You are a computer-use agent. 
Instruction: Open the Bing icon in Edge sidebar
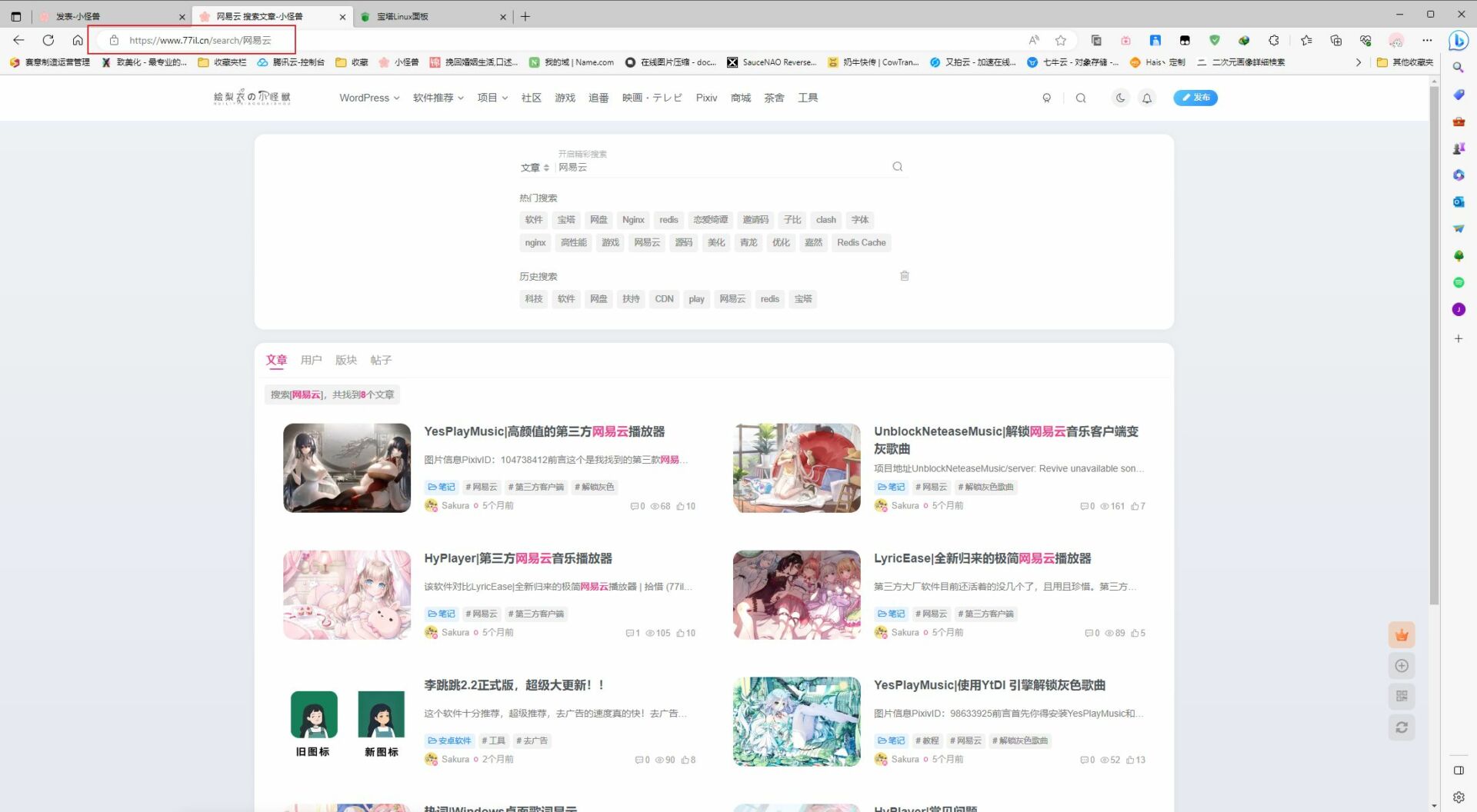[x=1459, y=41]
